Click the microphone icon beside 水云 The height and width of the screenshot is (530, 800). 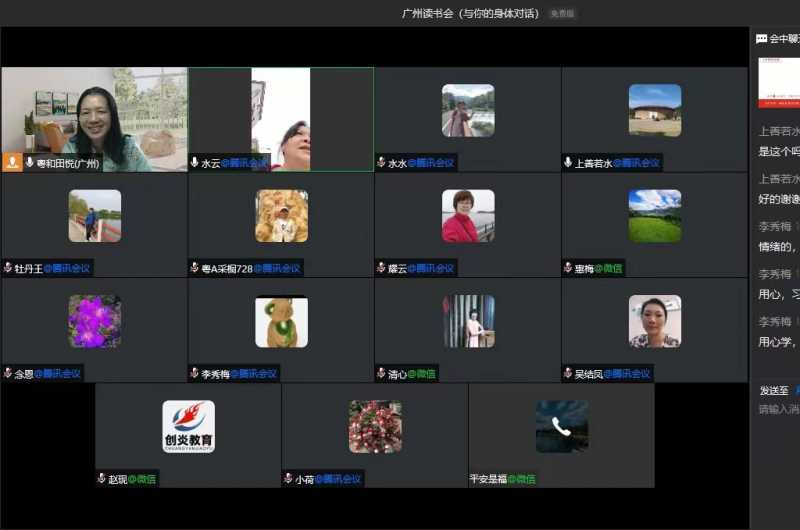[x=194, y=163]
